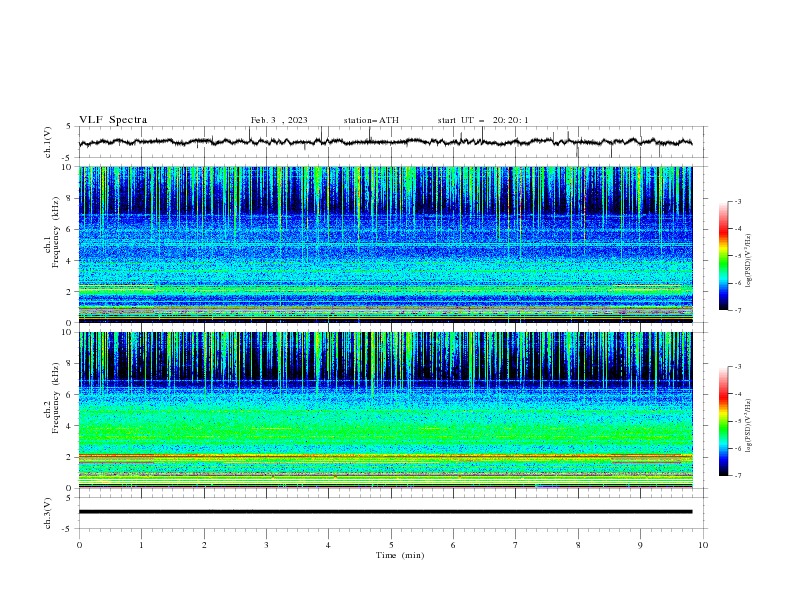This screenshot has height=612, width=792.
Task: Click the ch.2 spectrogram color scale bar
Action: (723, 421)
